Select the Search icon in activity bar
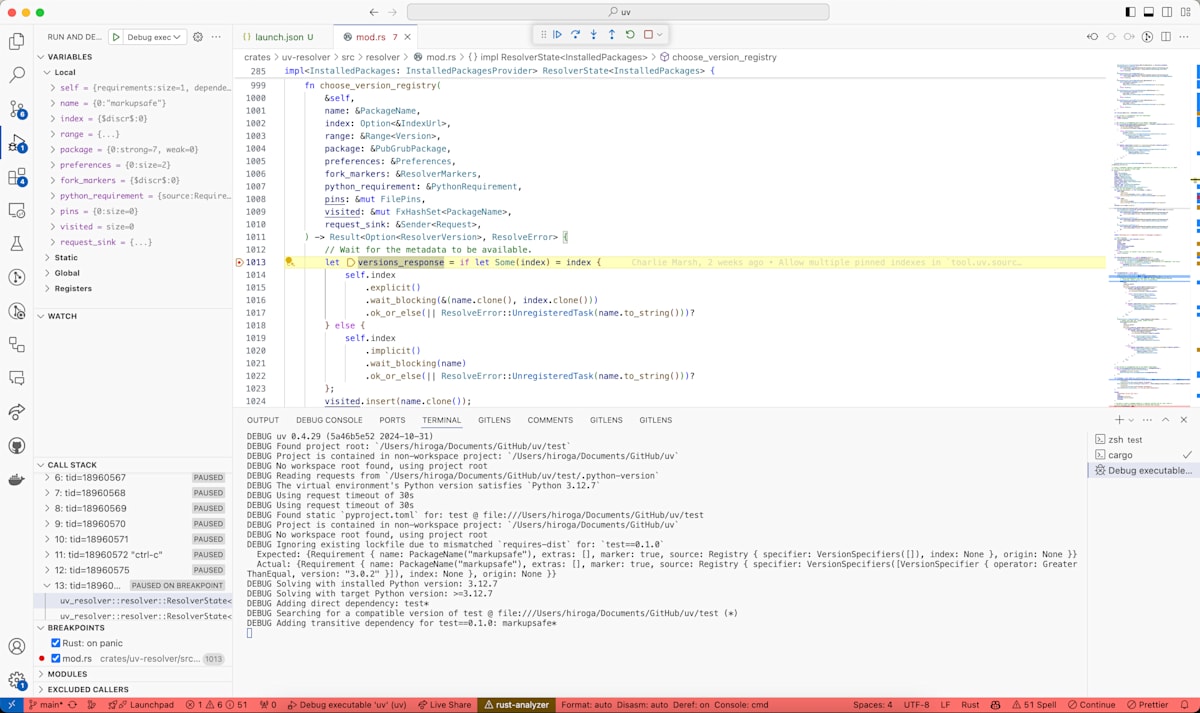This screenshot has height=713, width=1200. [15, 74]
